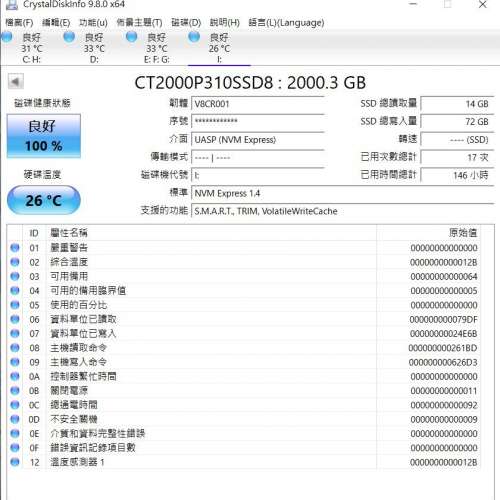Click the disk title CT2000P310SSD8 : 2000.3 GB

(250, 83)
